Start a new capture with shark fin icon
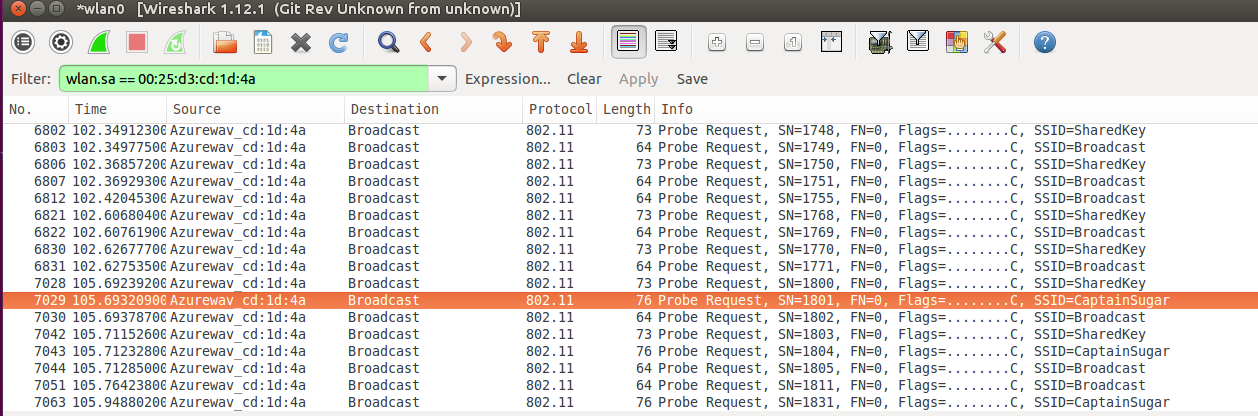 pos(99,42)
